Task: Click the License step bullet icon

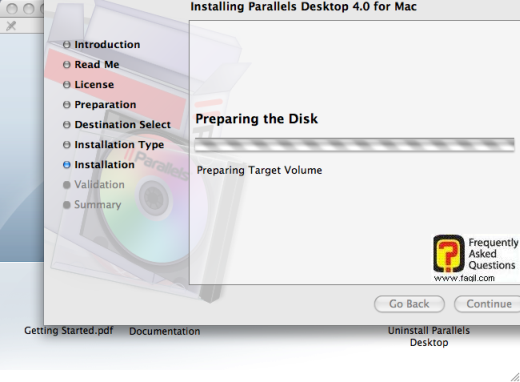Action: 67,85
